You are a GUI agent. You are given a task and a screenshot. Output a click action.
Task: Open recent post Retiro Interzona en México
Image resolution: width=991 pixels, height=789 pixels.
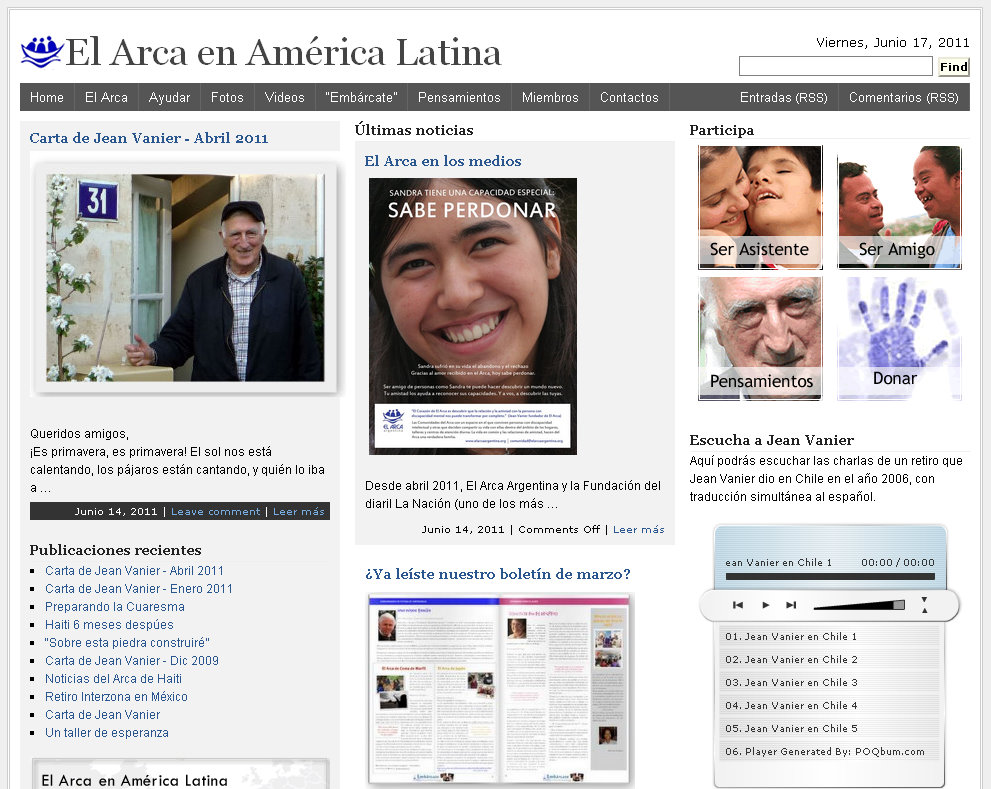tap(116, 697)
